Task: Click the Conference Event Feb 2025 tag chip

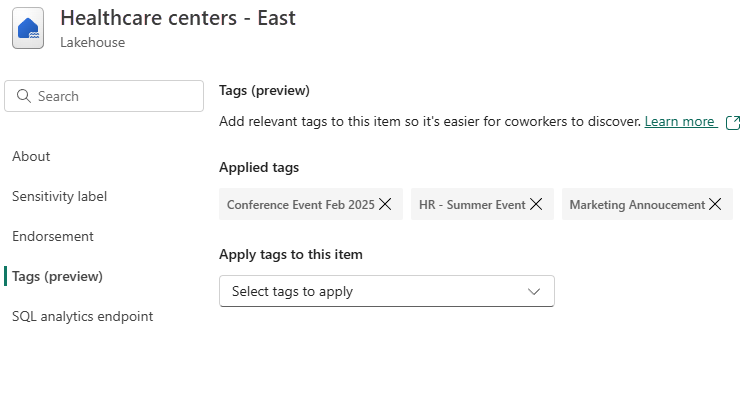Action: coord(300,204)
